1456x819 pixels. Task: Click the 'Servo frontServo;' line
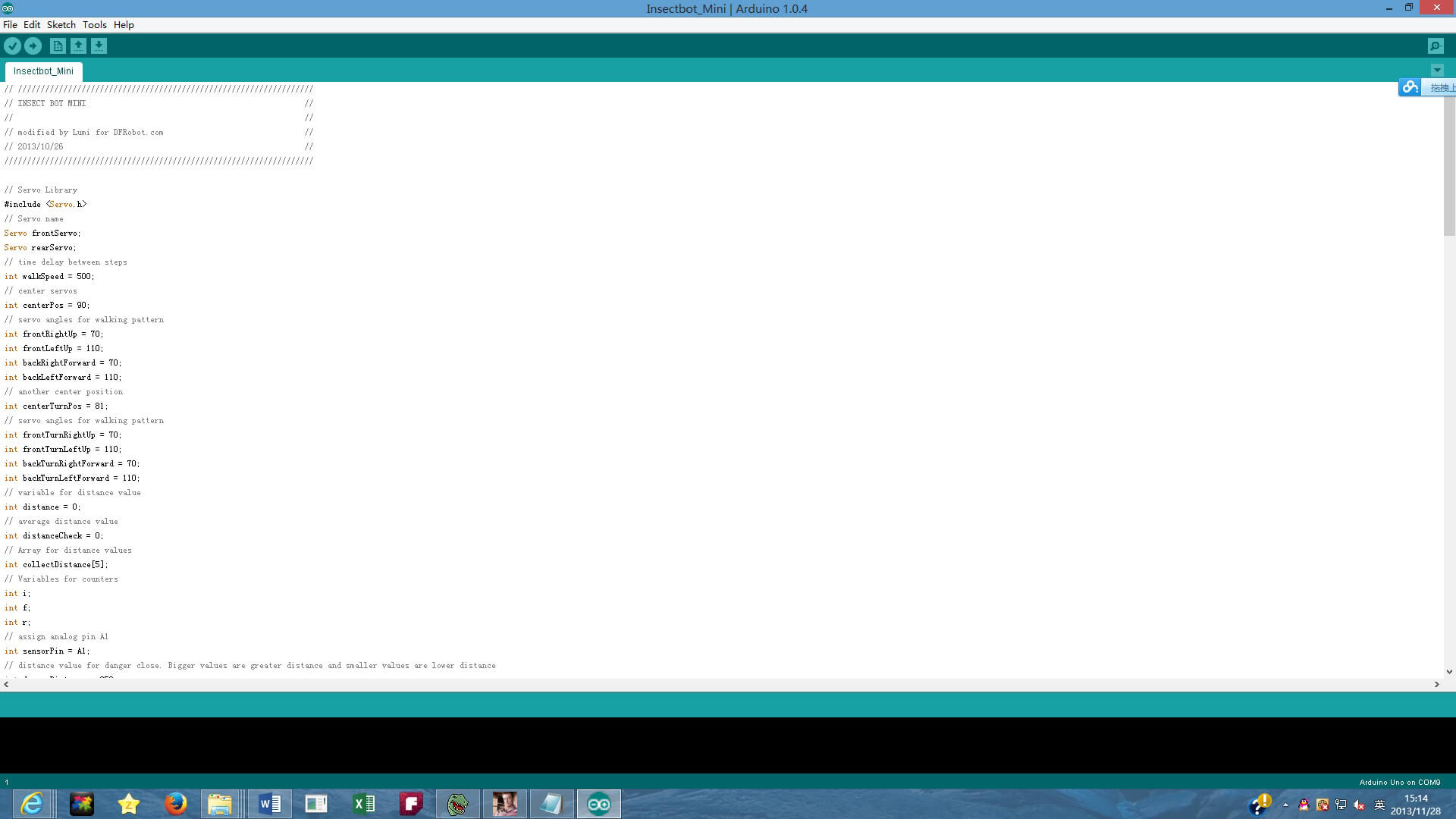coord(42,234)
